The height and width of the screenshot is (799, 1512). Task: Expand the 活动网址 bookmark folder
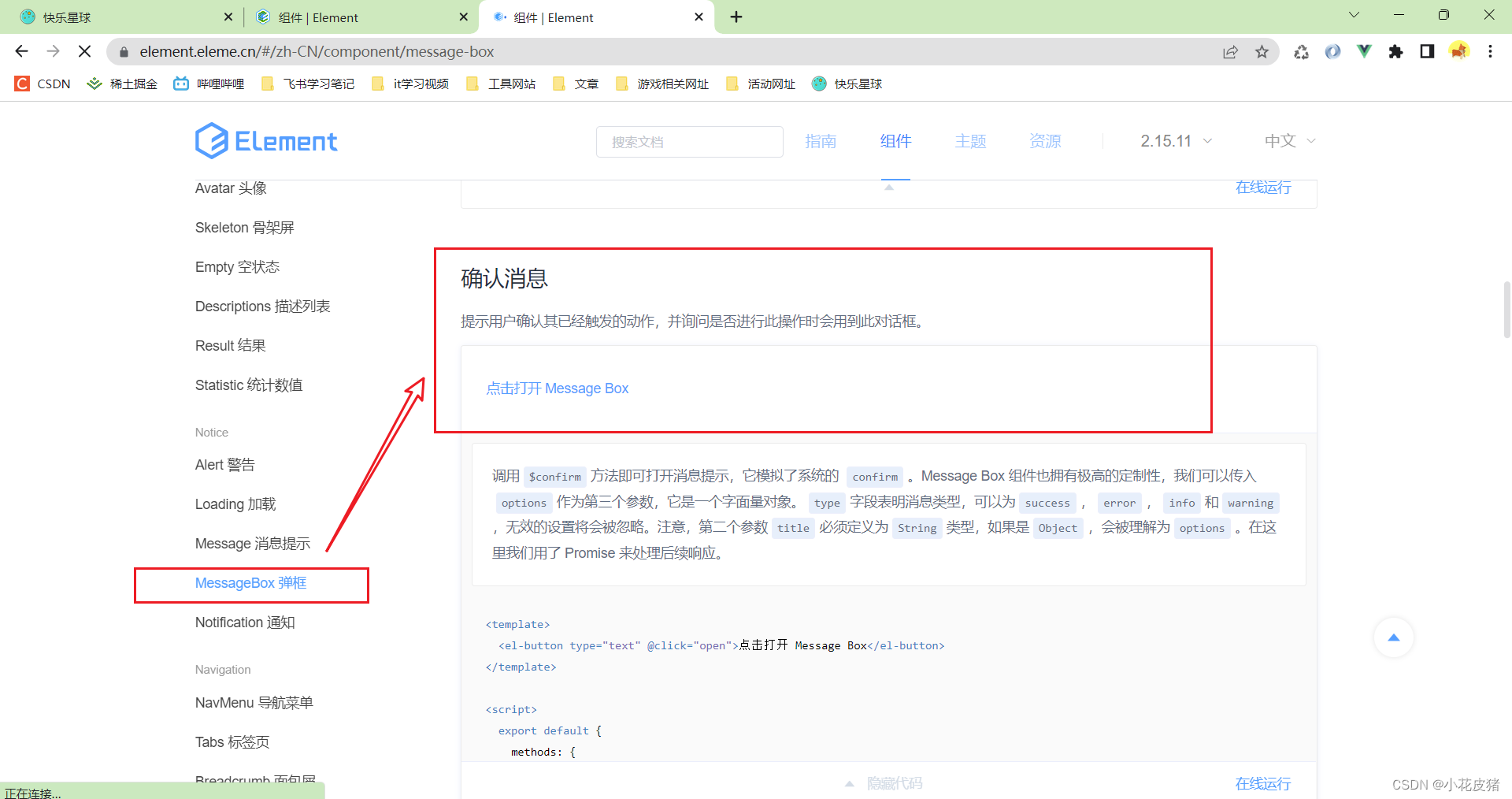coord(762,84)
